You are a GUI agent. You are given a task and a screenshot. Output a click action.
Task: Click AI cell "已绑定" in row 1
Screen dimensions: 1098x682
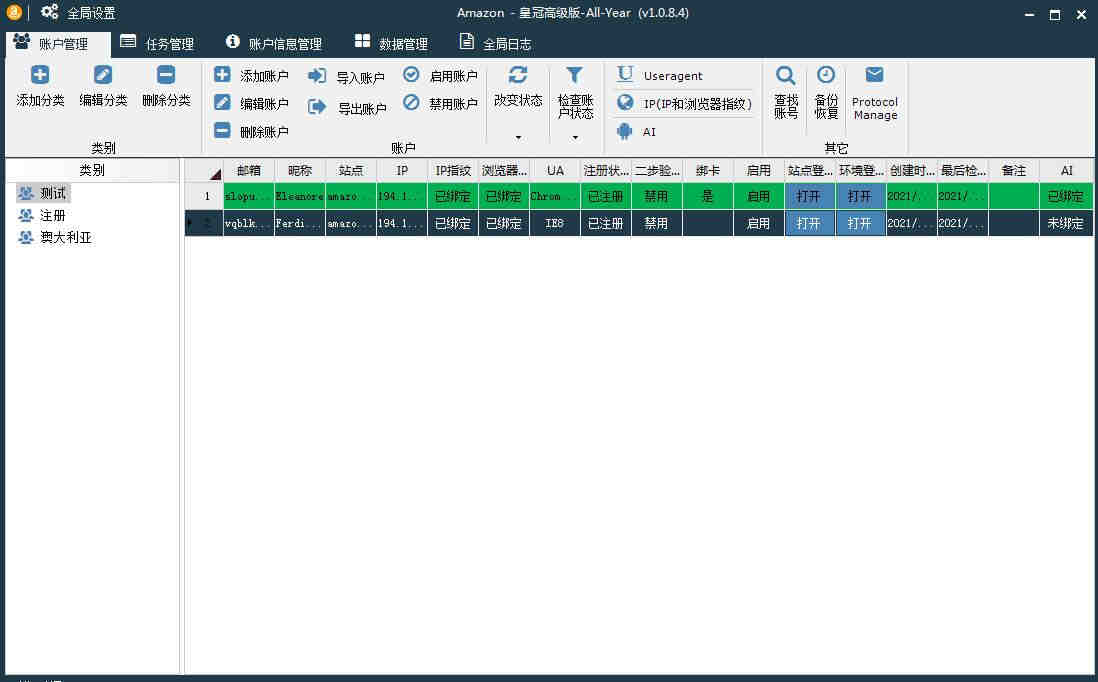click(x=1066, y=196)
